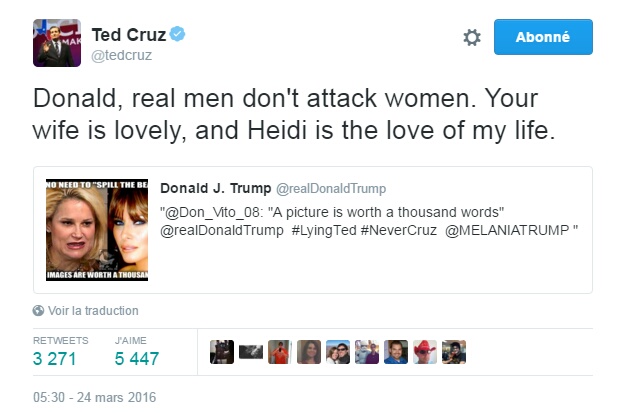Open the @tedcruz handle link

[122, 56]
